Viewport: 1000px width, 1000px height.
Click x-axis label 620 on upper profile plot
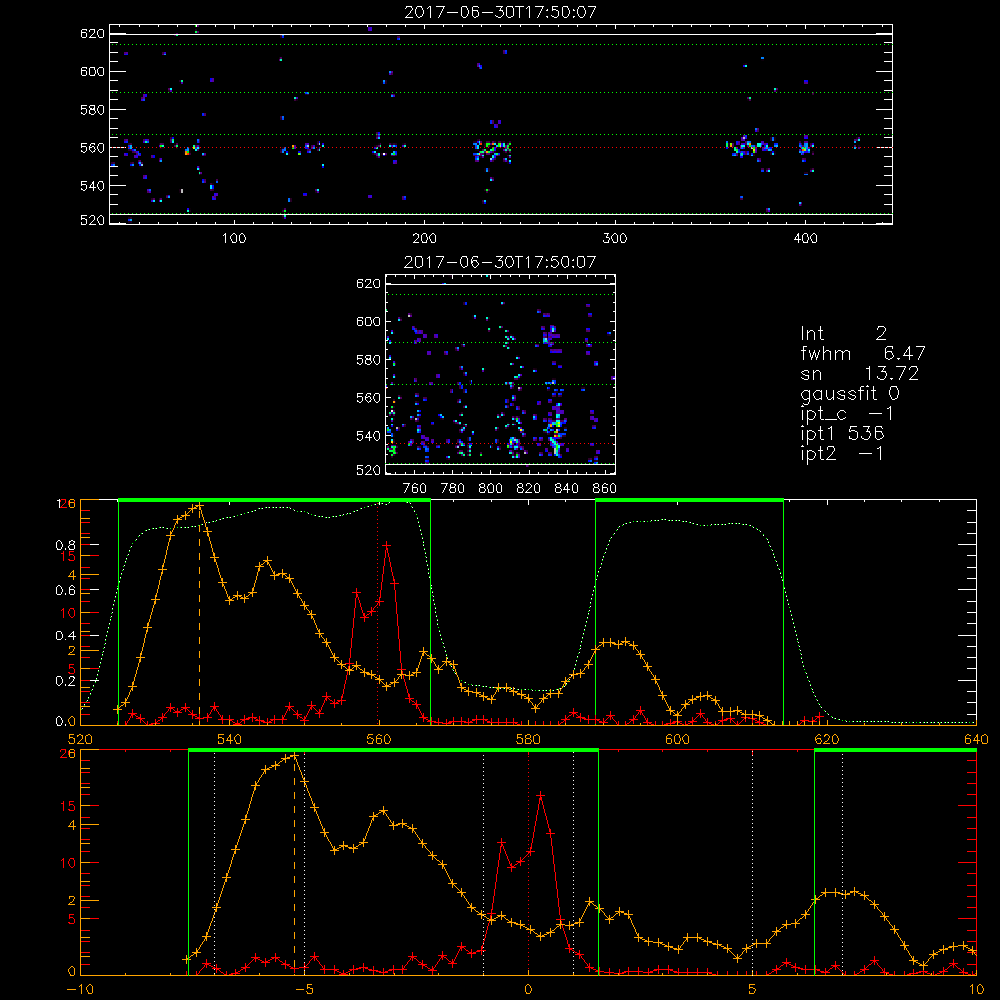click(827, 739)
